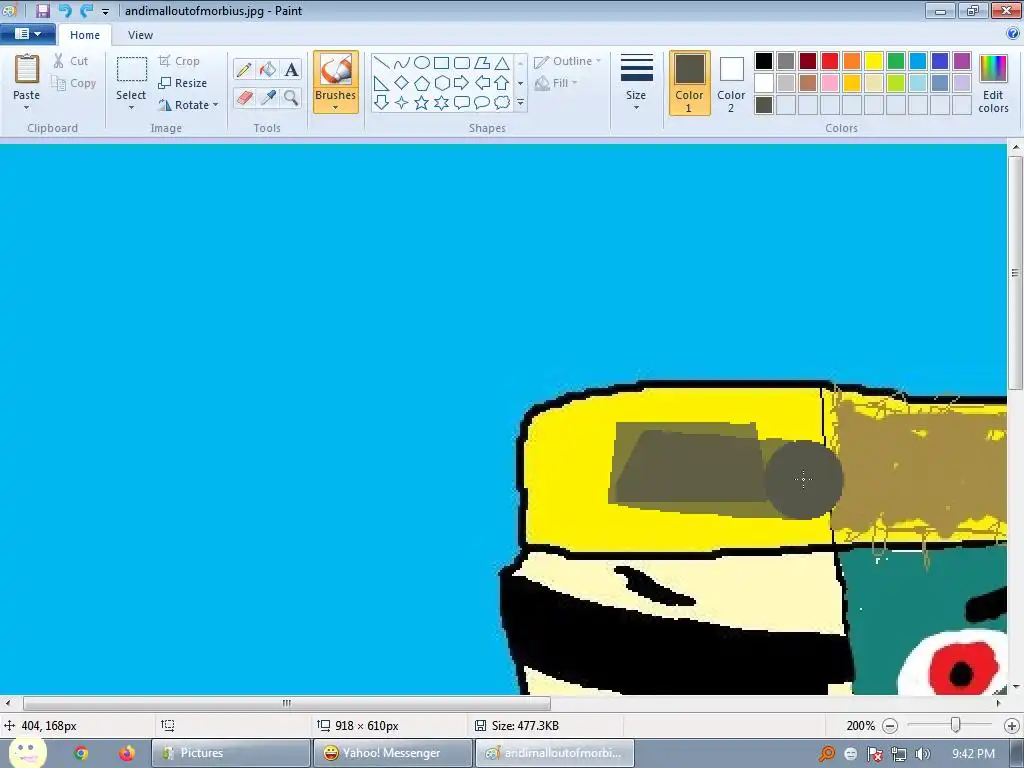The image size is (1024, 768).
Task: Click the zoom slider handle
Action: (955, 725)
